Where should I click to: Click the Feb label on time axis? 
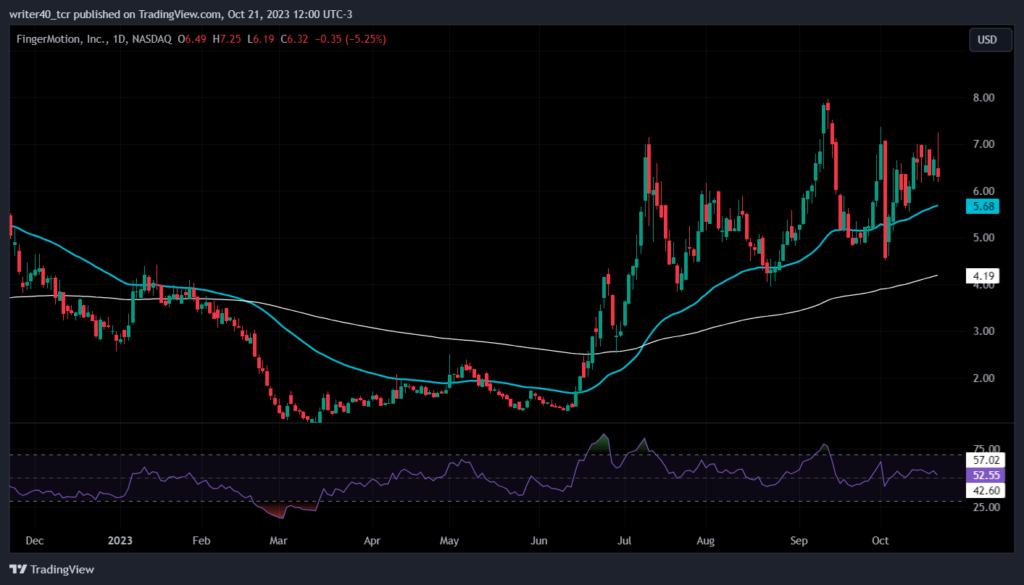click(x=201, y=541)
